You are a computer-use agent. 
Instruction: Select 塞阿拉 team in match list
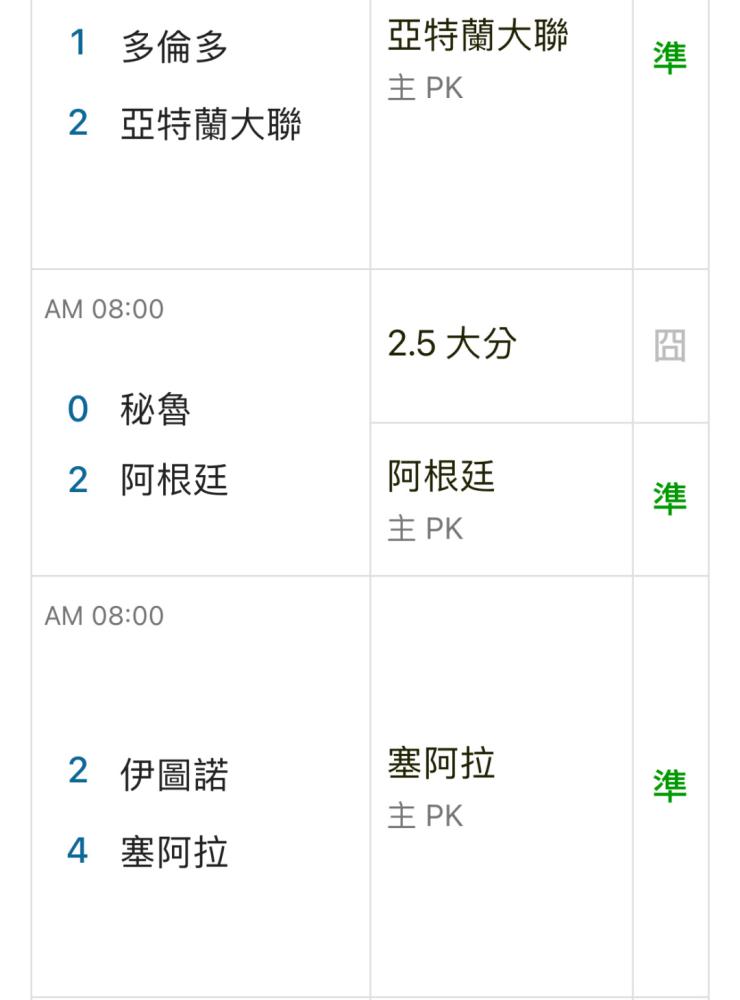[x=174, y=851]
